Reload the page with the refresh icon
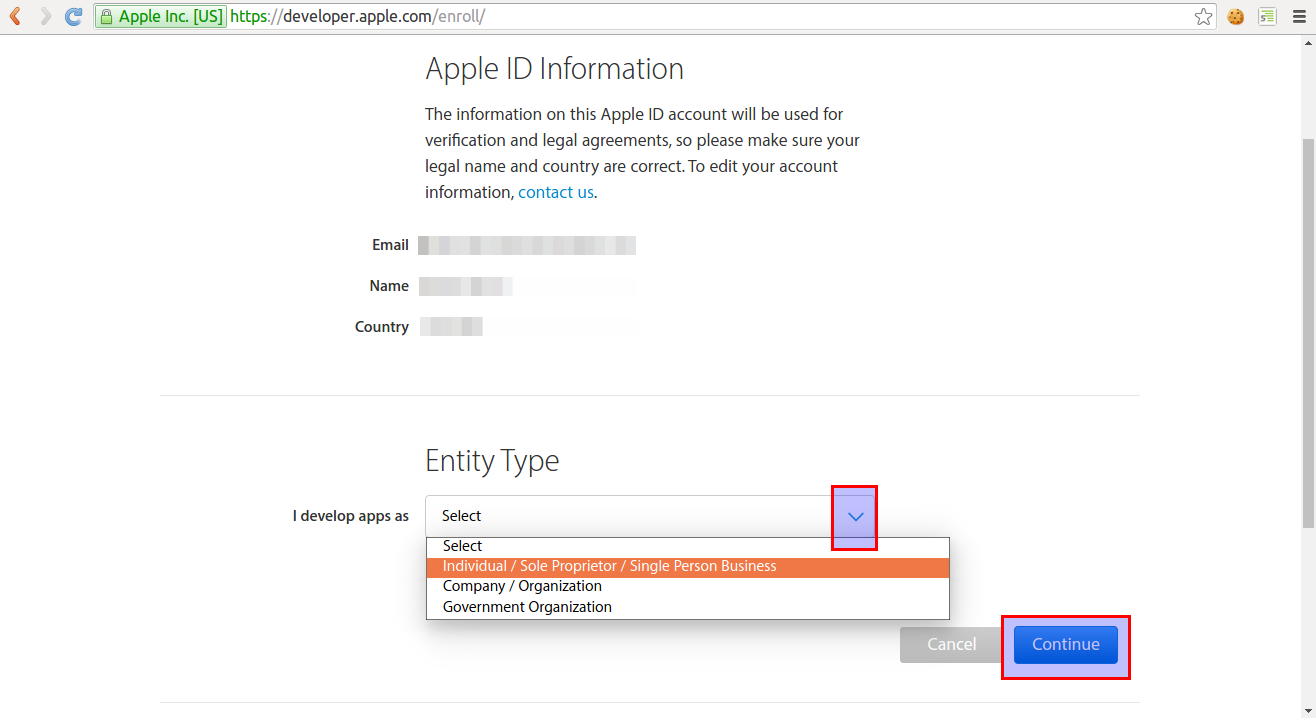The image size is (1316, 718). (72, 16)
